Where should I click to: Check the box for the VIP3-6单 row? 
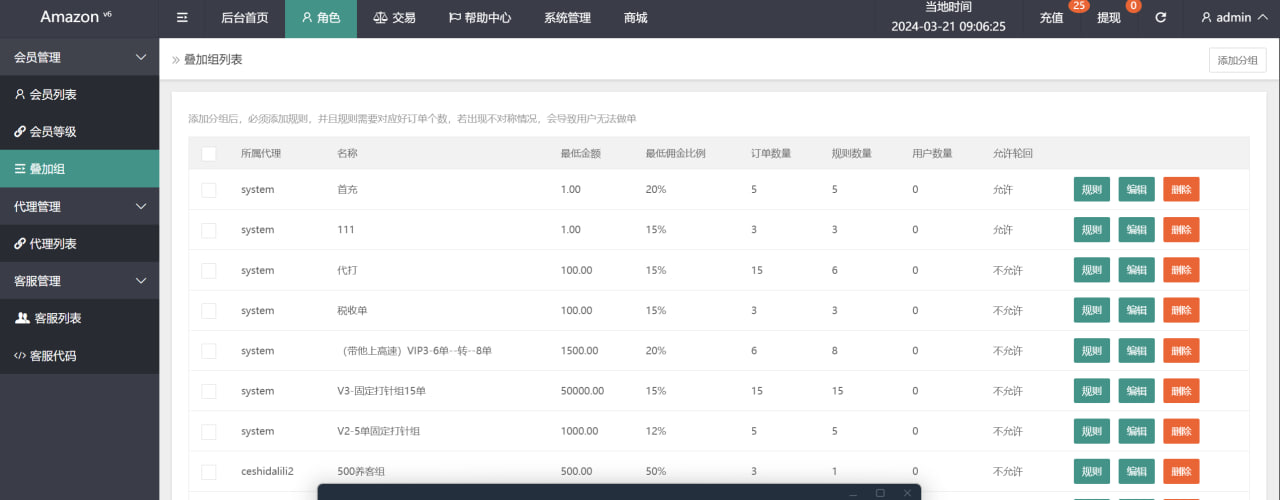[x=209, y=351]
